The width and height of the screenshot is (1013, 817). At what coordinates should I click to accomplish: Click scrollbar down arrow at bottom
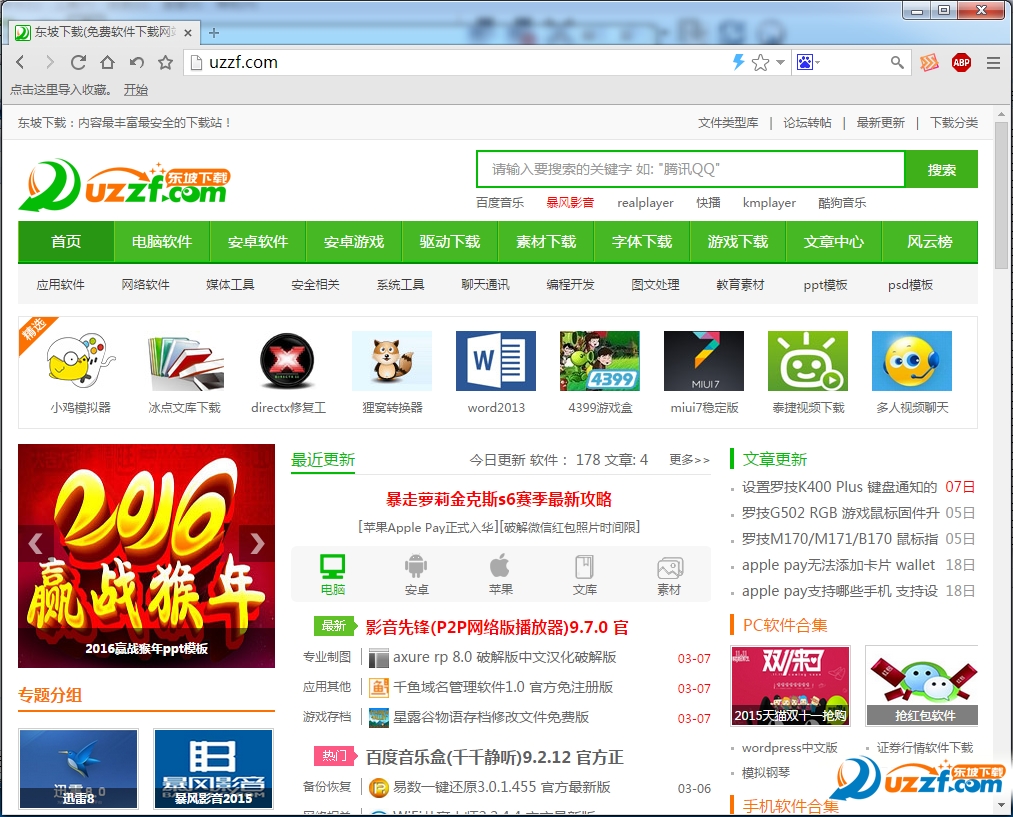tap(1001, 805)
